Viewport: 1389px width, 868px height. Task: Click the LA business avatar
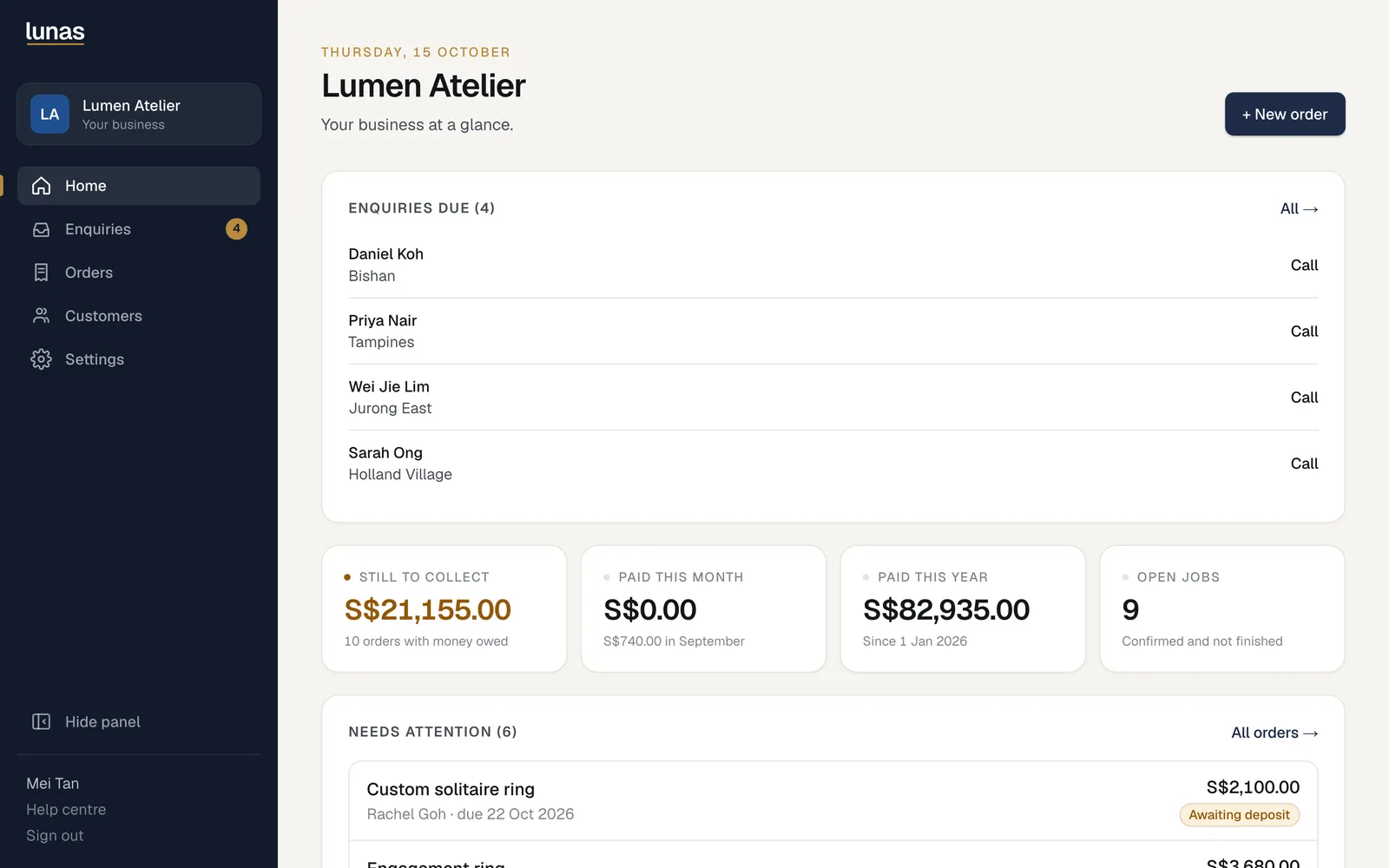point(49,115)
